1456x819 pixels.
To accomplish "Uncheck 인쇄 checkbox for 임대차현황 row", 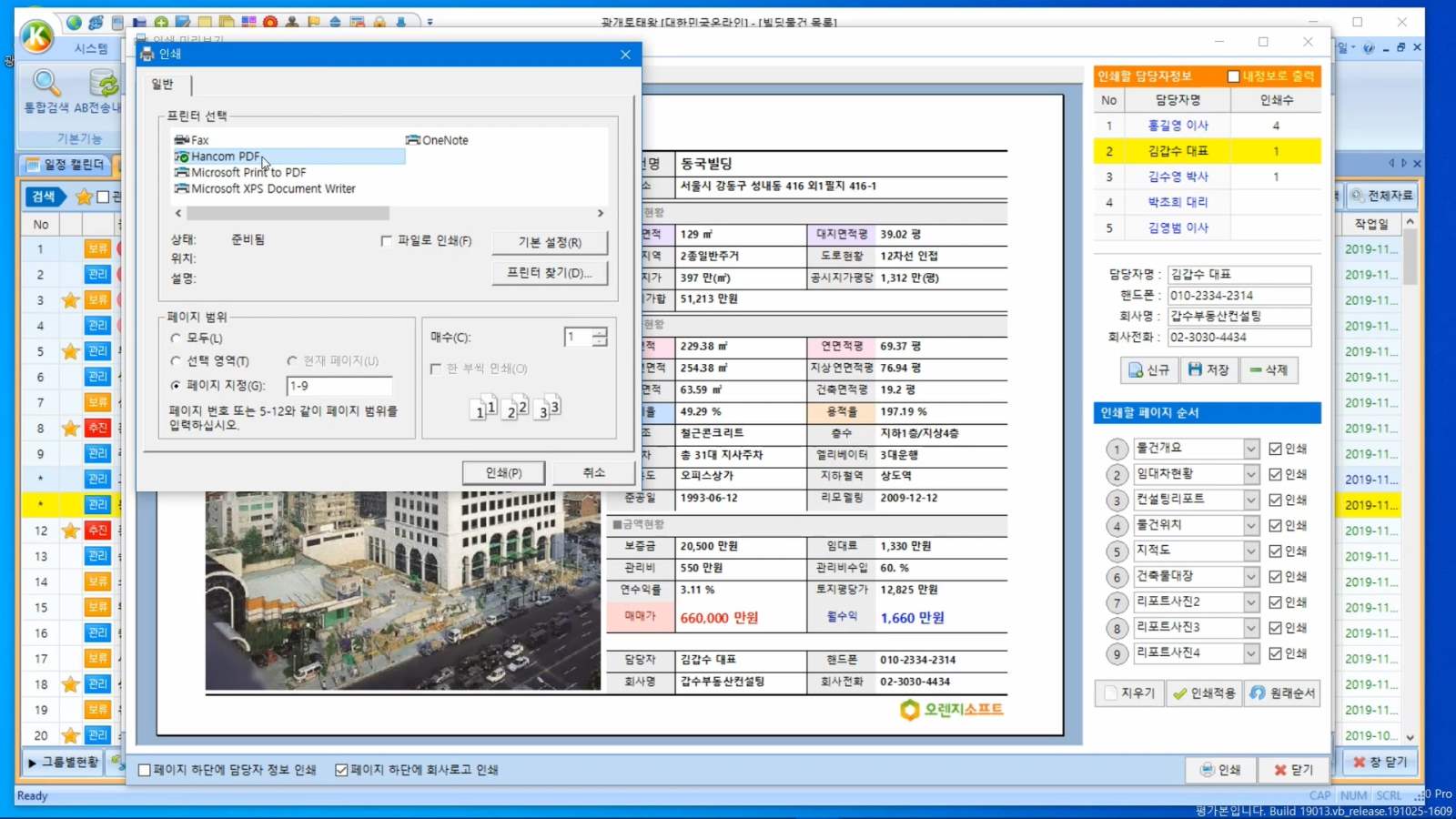I will 1275,474.
